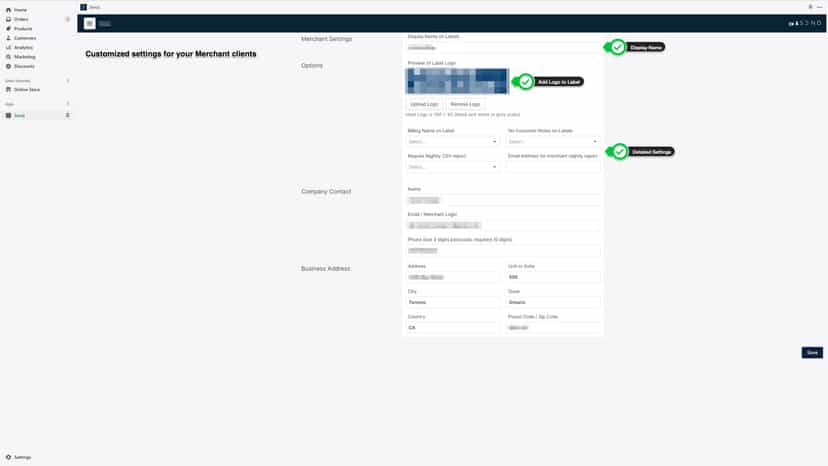Click the Phone number field
This screenshot has height=466, width=828.
click(x=503, y=251)
